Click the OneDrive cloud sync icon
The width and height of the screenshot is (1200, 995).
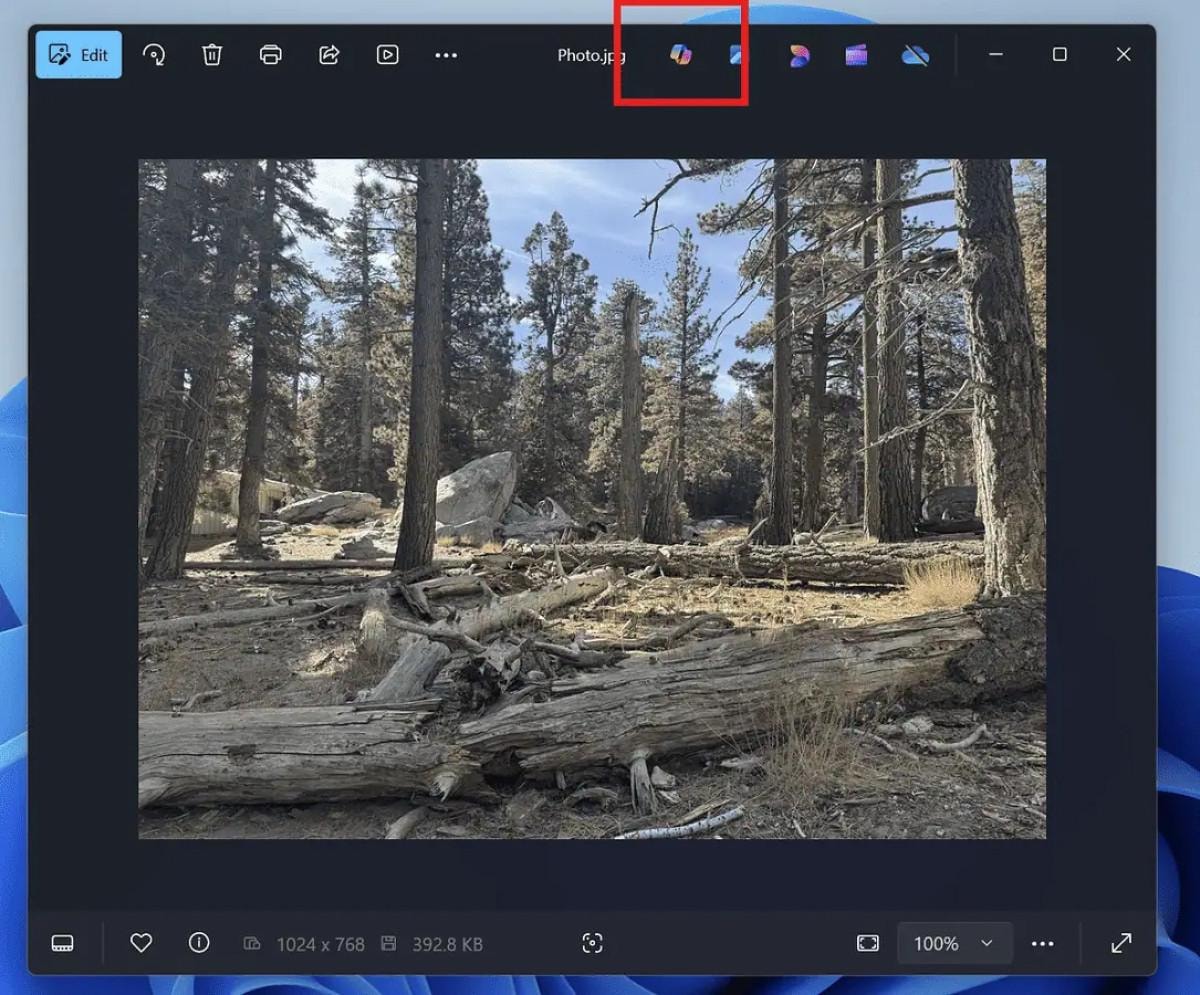pos(915,55)
